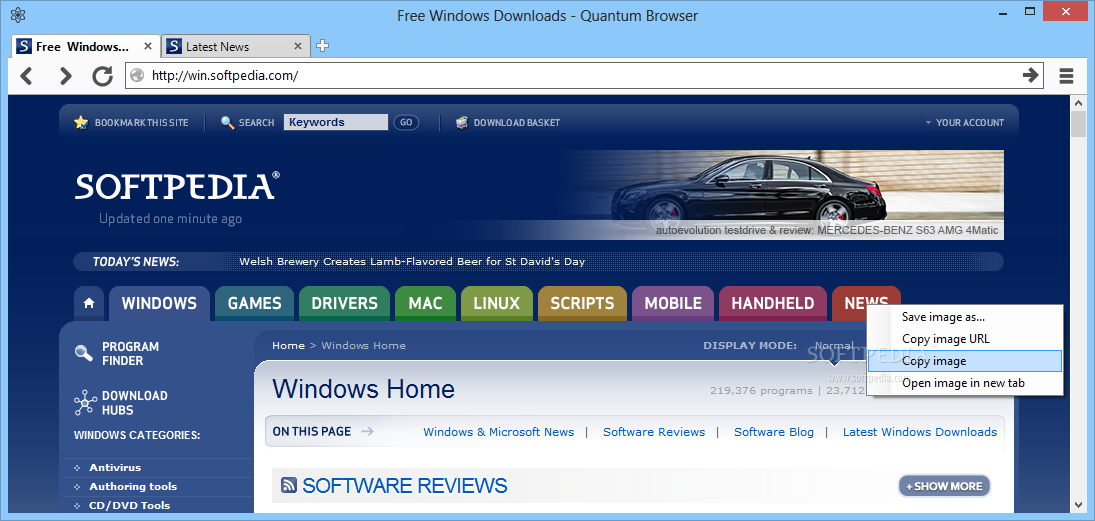The height and width of the screenshot is (521, 1095).
Task: Click the Go arrow in the address bar
Action: pos(1030,75)
